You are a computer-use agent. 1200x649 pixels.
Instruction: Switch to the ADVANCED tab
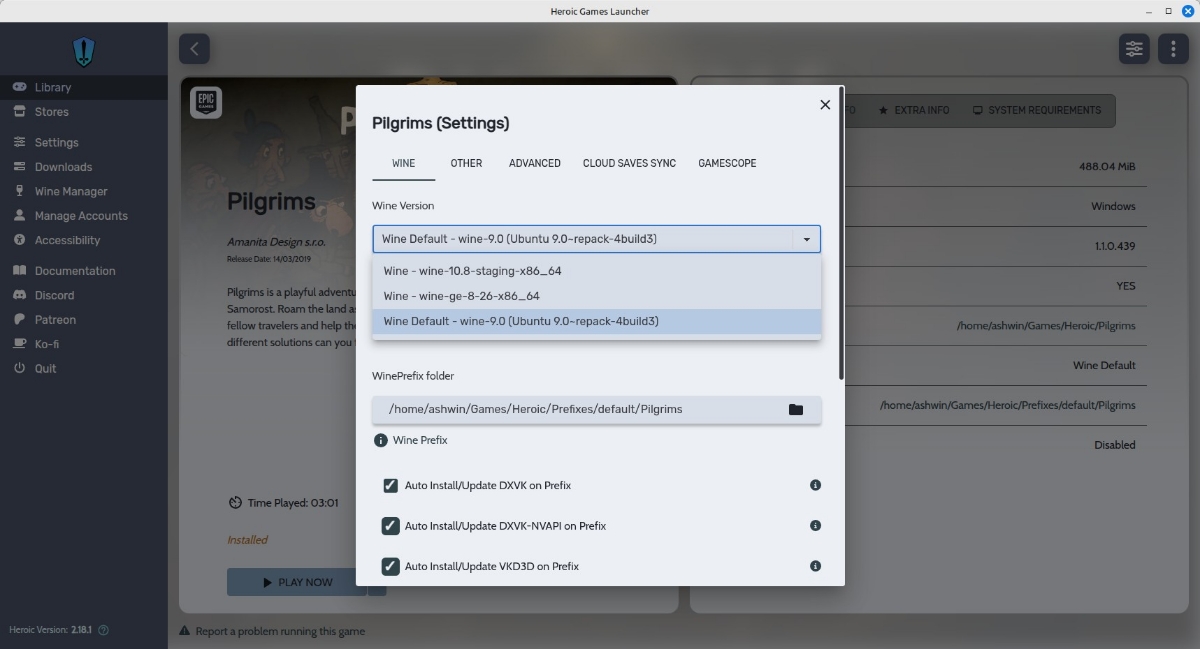[x=534, y=163]
